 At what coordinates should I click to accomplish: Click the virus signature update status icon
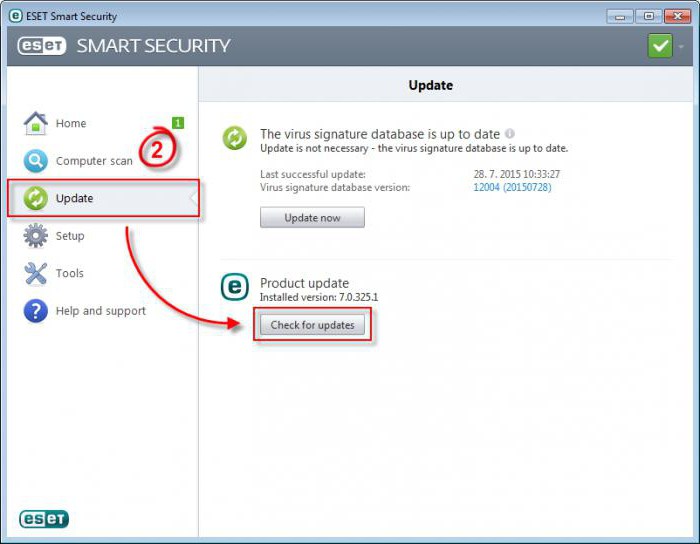234,137
